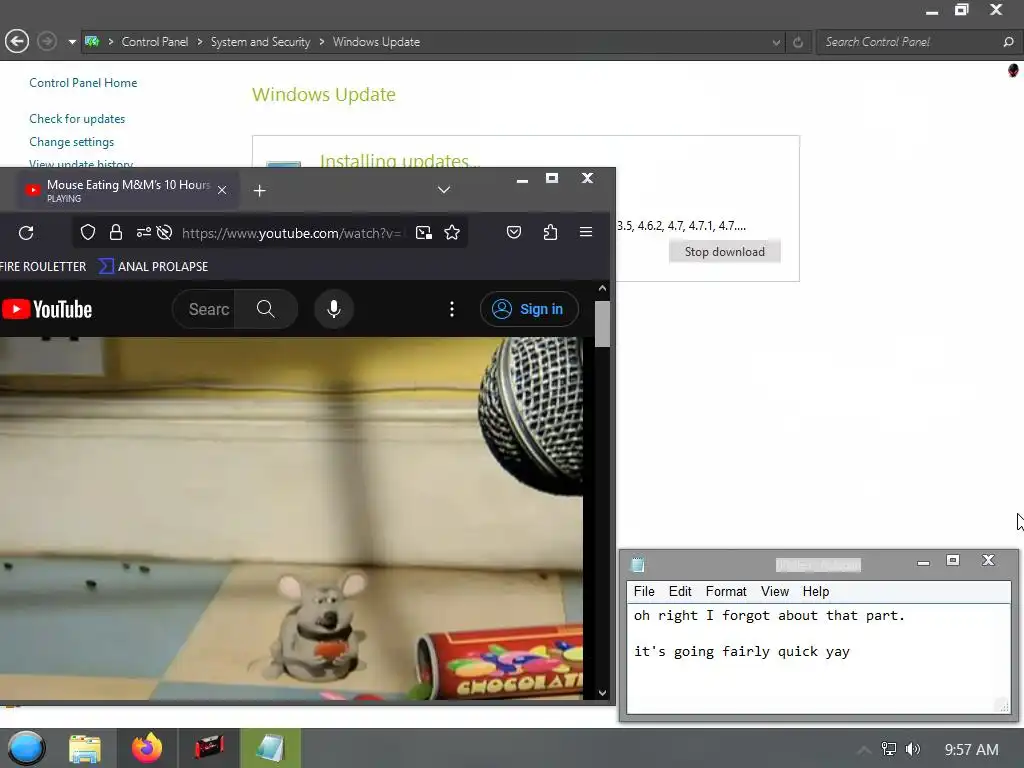Click the 9:57 AM clock

pos(972,750)
